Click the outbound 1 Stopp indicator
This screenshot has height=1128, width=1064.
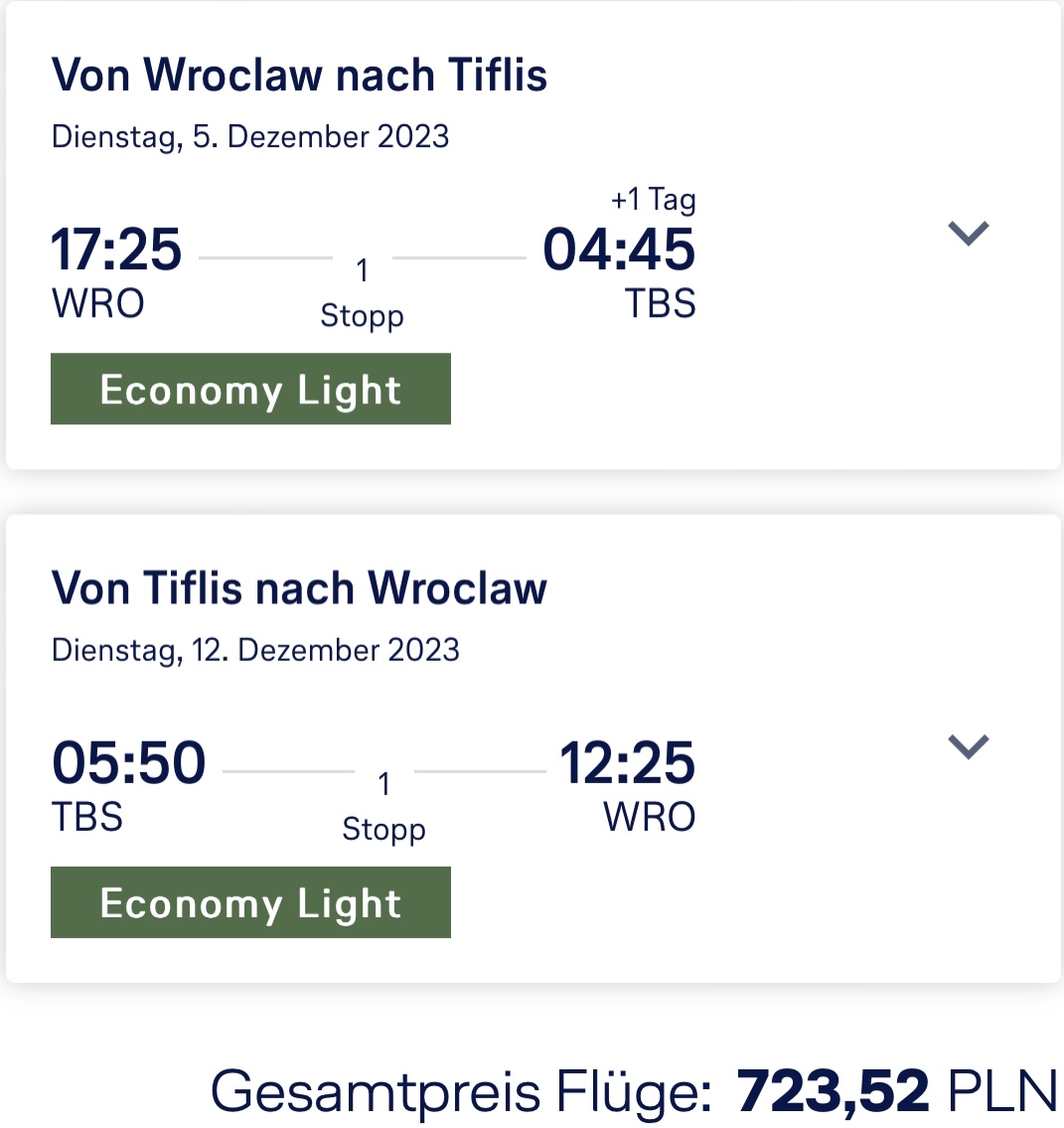[363, 293]
